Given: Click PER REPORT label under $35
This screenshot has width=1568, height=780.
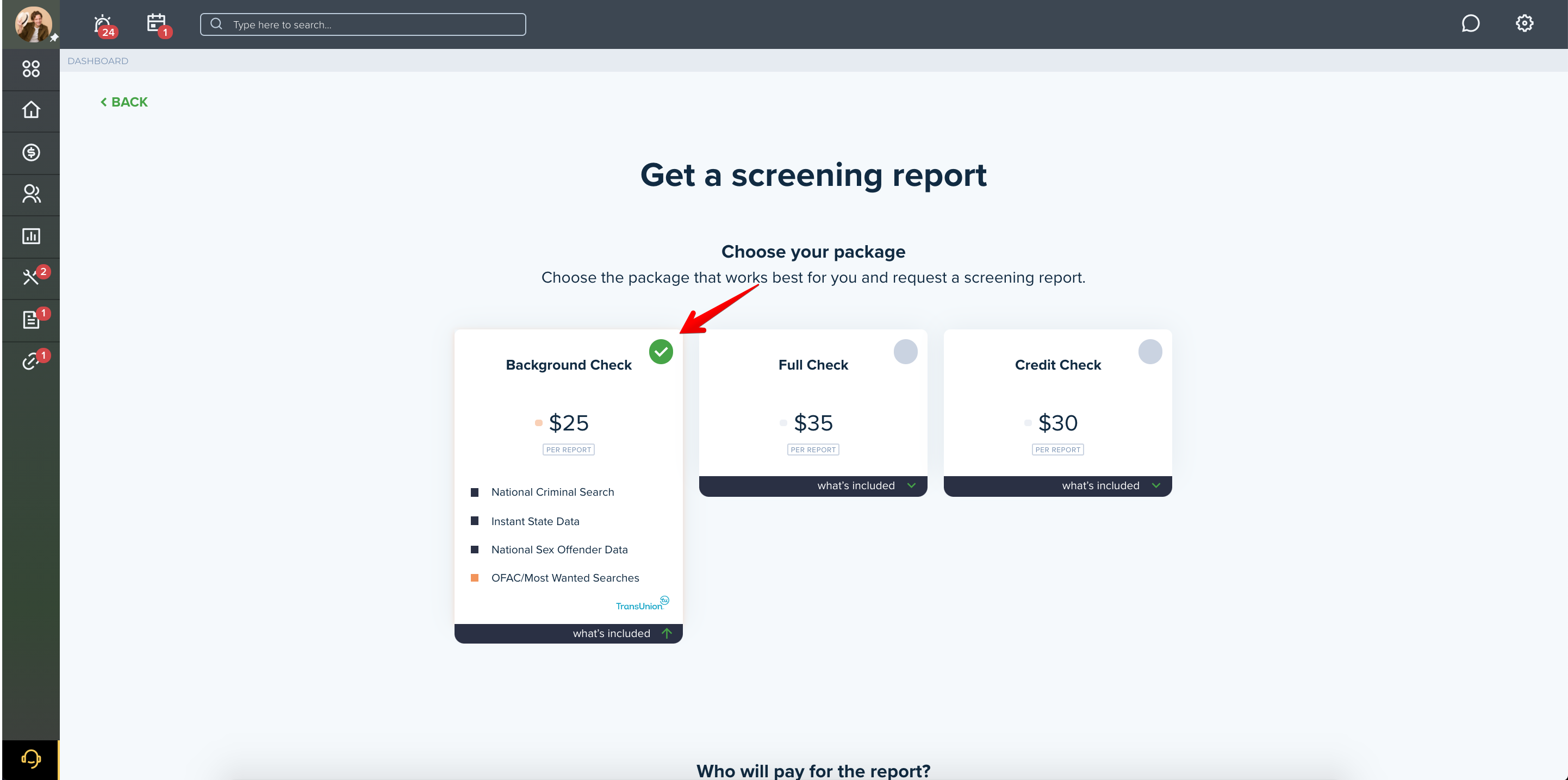Looking at the screenshot, I should point(813,450).
